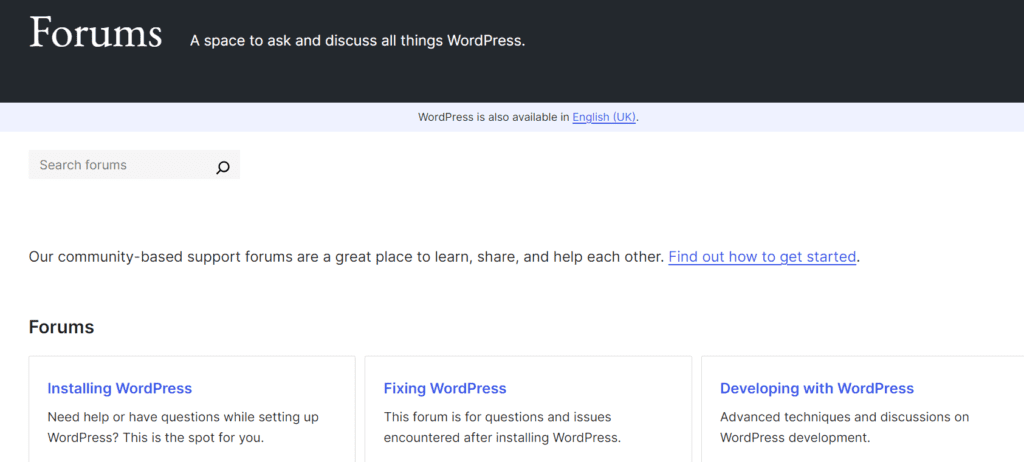Click the Forums section heading
The height and width of the screenshot is (462, 1024).
[61, 327]
